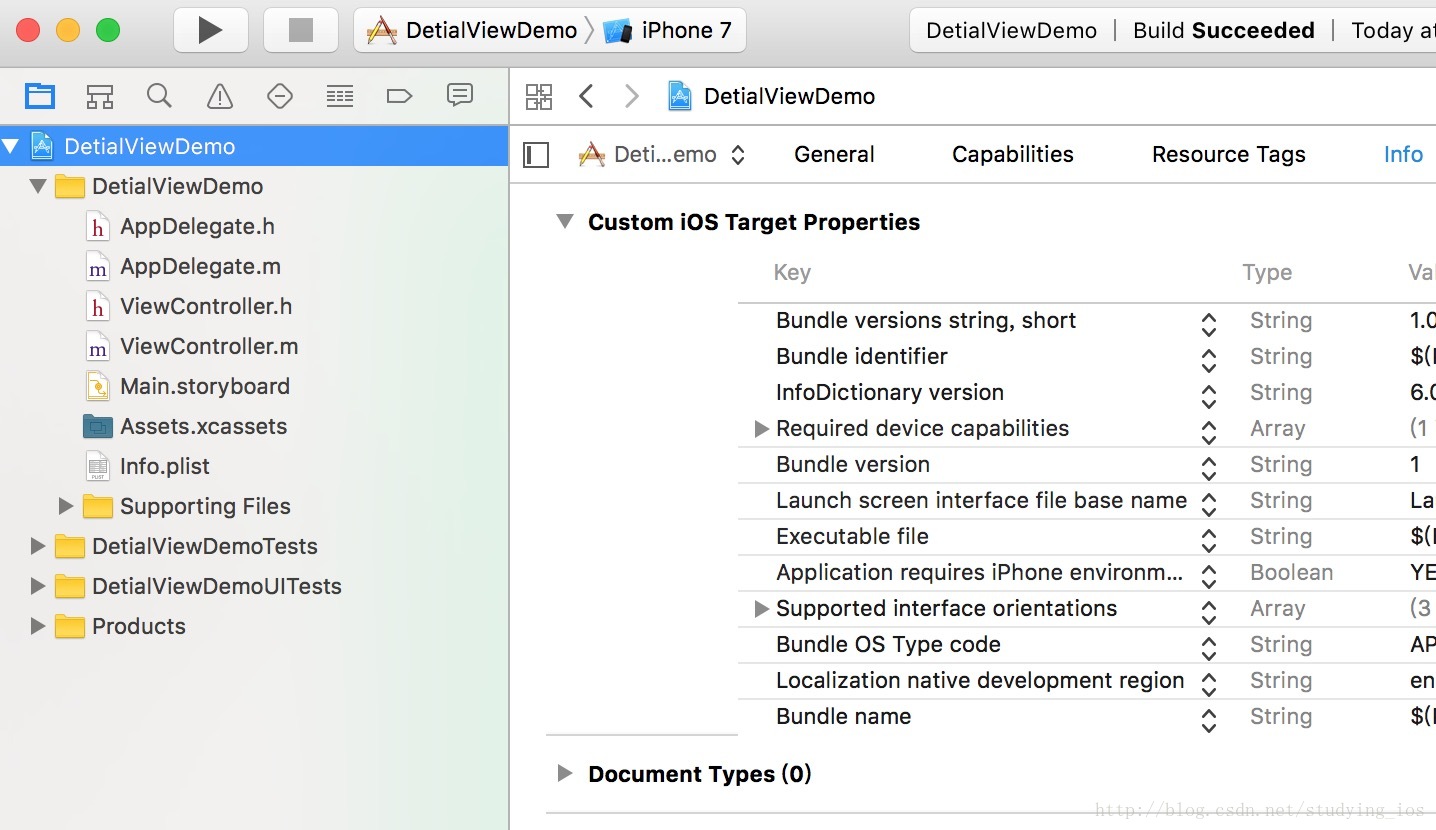The width and height of the screenshot is (1436, 830).
Task: Choose the iPhone 7 run destination
Action: 668,31
